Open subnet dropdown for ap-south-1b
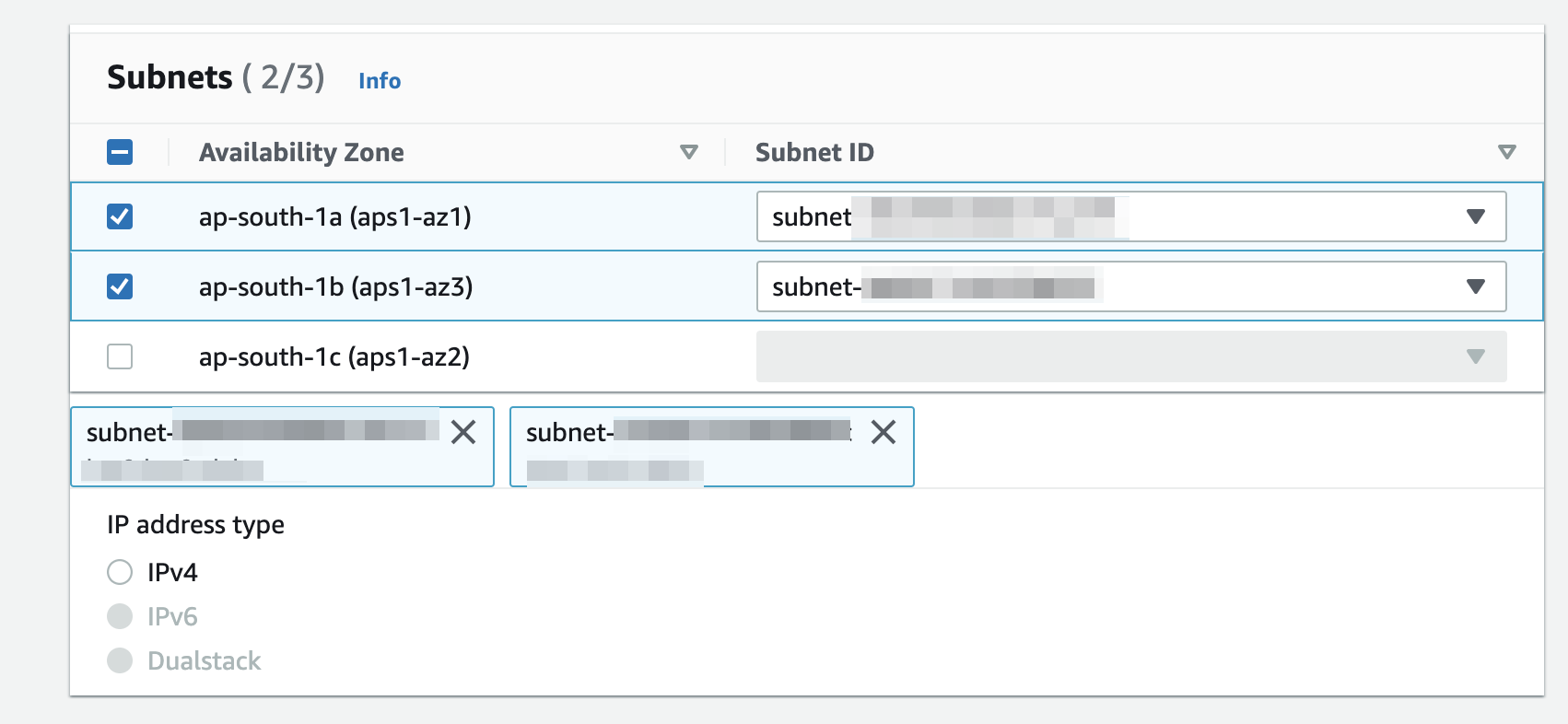This screenshot has height=724, width=1568. click(x=1131, y=286)
